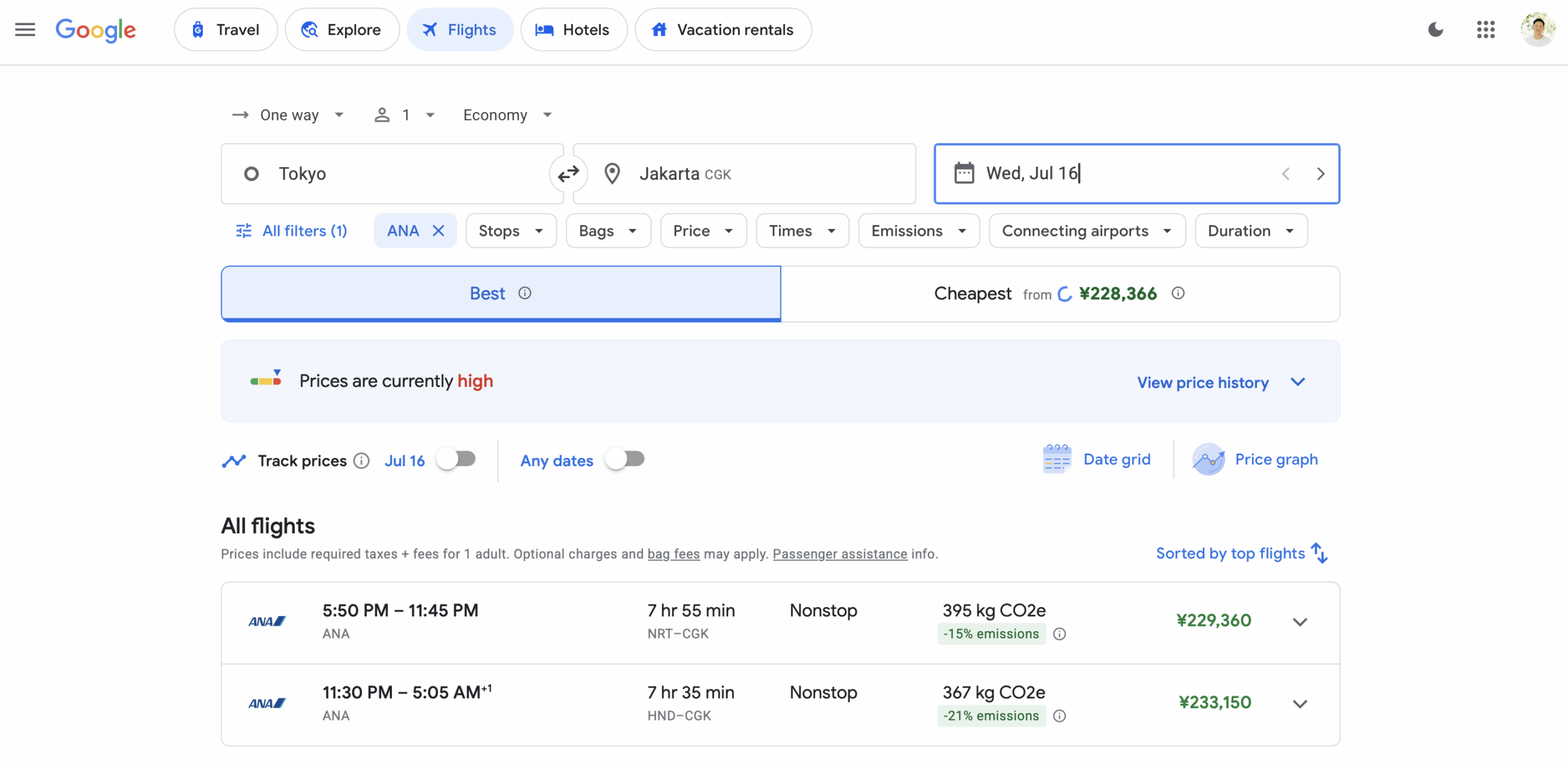Select the 11:30 PM – 5:05 AM flight
The image size is (1568, 764).
click(x=780, y=705)
